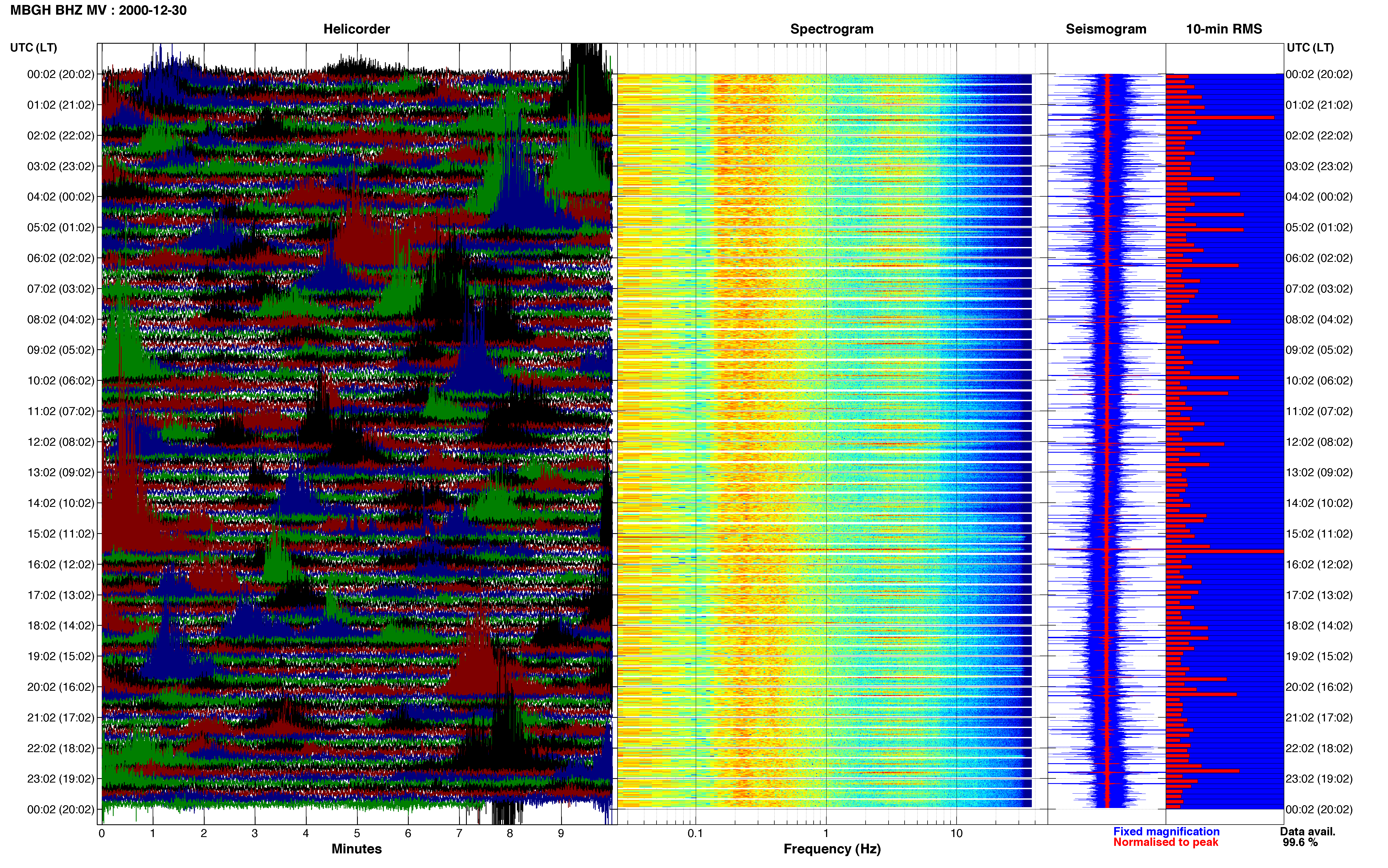Click the left '21:02 (17:02)' time label
1388x868 pixels.
coord(61,718)
